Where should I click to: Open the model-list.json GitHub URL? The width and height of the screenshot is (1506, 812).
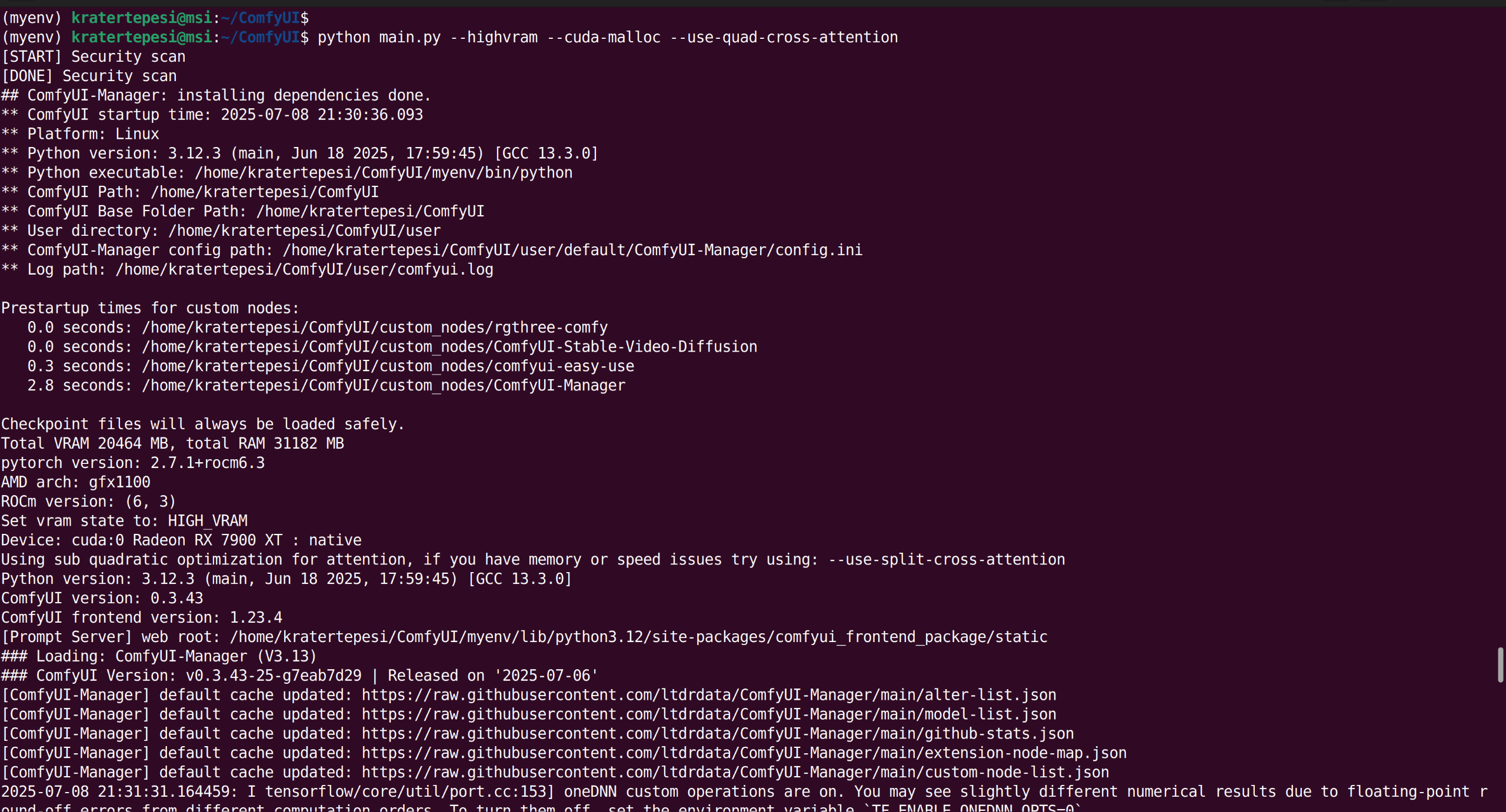pos(708,714)
